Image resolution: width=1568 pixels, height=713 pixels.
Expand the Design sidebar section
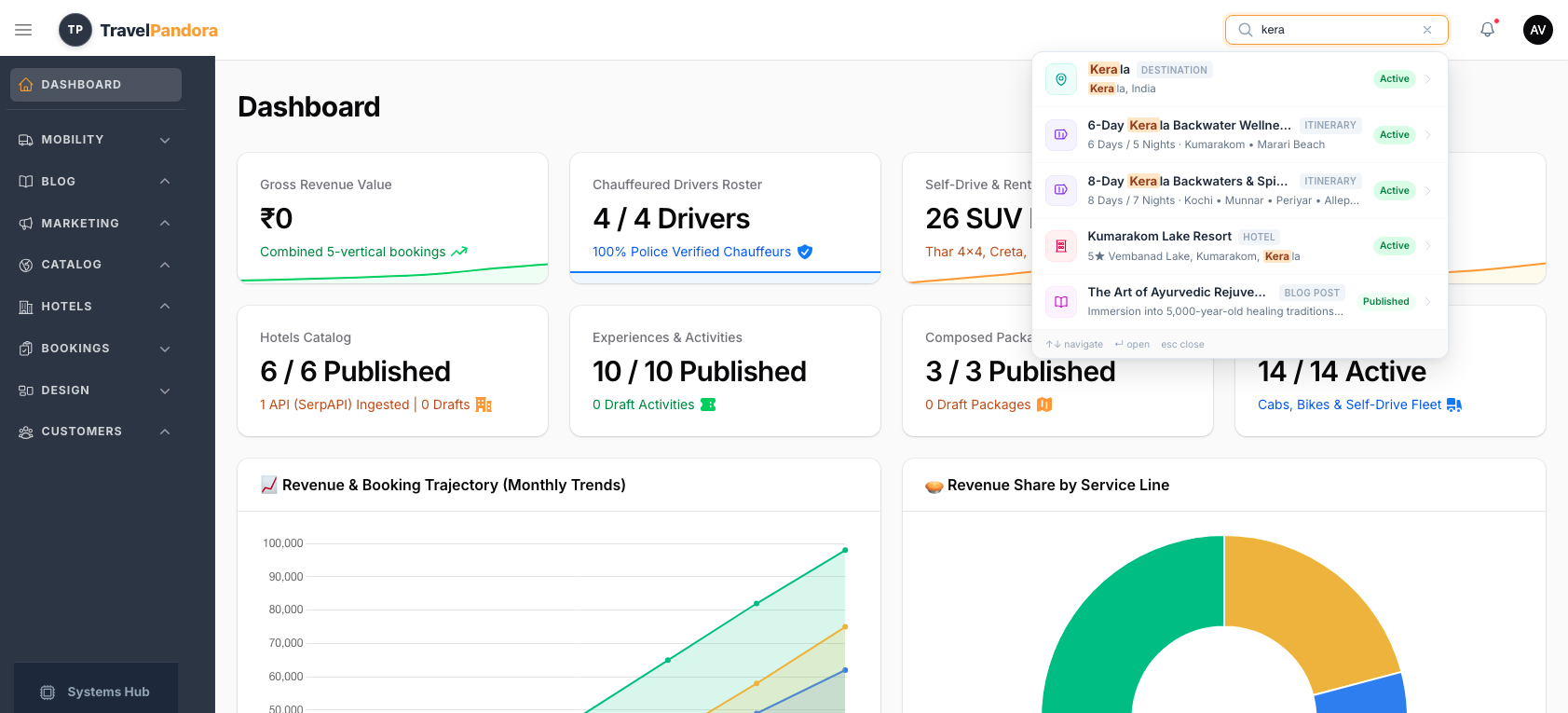(96, 391)
